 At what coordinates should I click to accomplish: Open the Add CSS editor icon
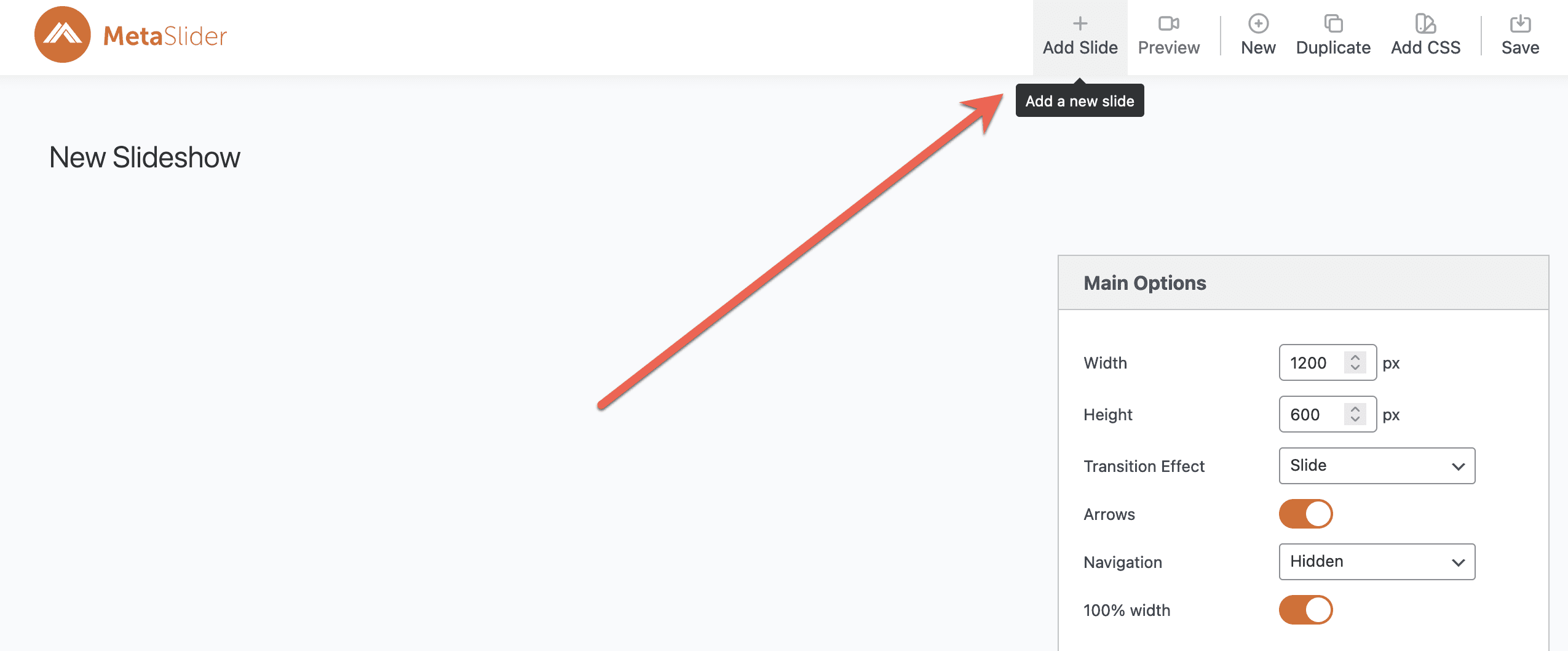1425,23
